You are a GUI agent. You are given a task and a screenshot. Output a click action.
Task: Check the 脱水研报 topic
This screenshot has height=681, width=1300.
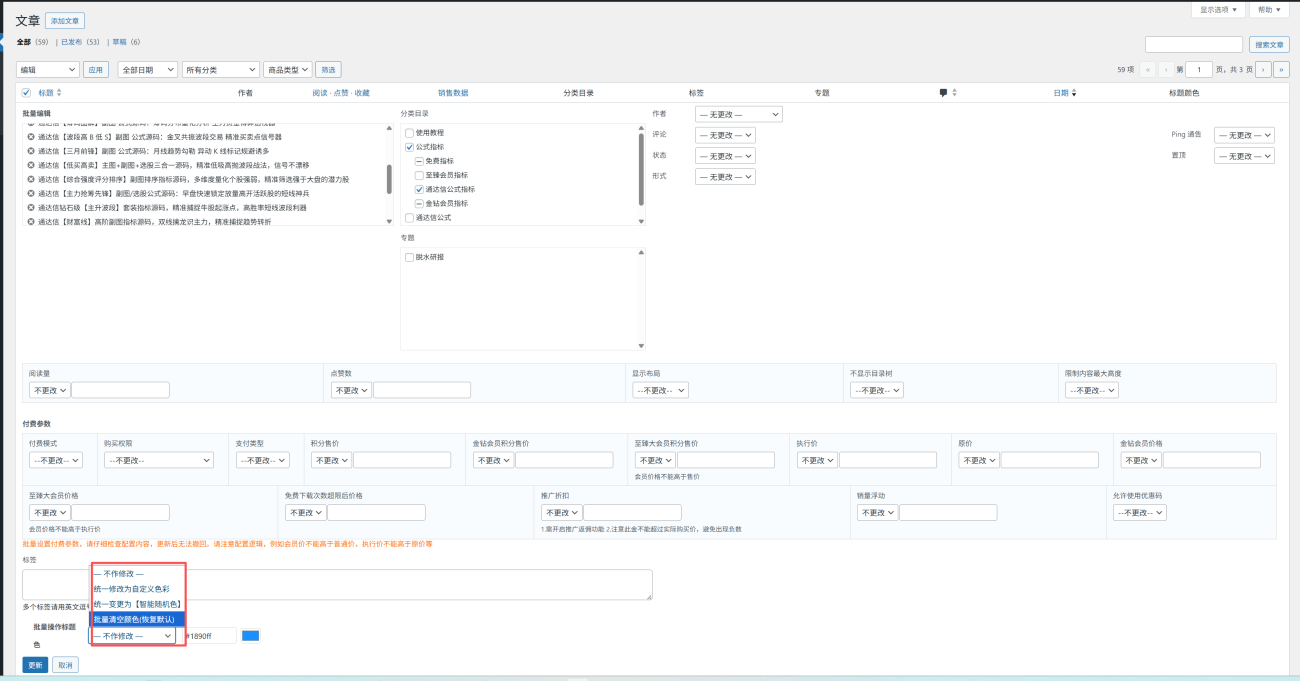(x=409, y=257)
